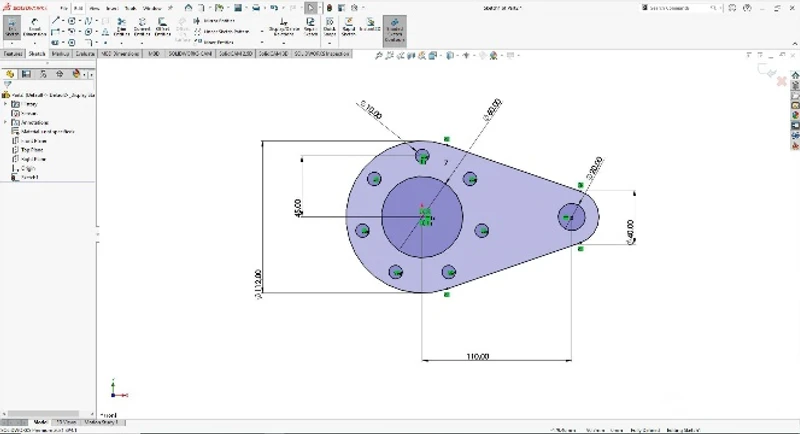Click the Home icon in top toolbar
The height and width of the screenshot is (434, 800).
[x=188, y=8]
